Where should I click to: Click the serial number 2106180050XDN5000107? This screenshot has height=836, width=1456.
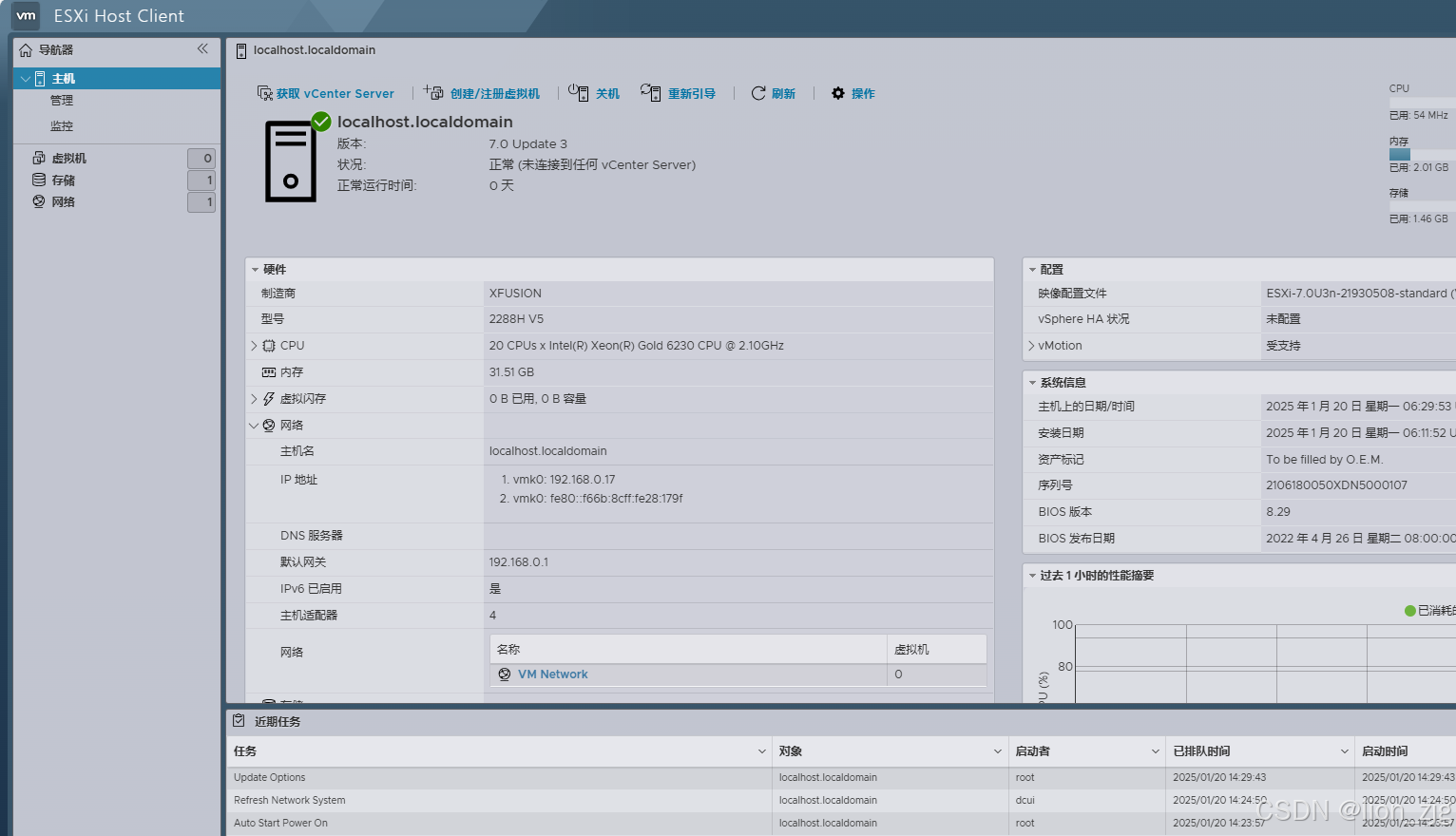tap(1336, 485)
